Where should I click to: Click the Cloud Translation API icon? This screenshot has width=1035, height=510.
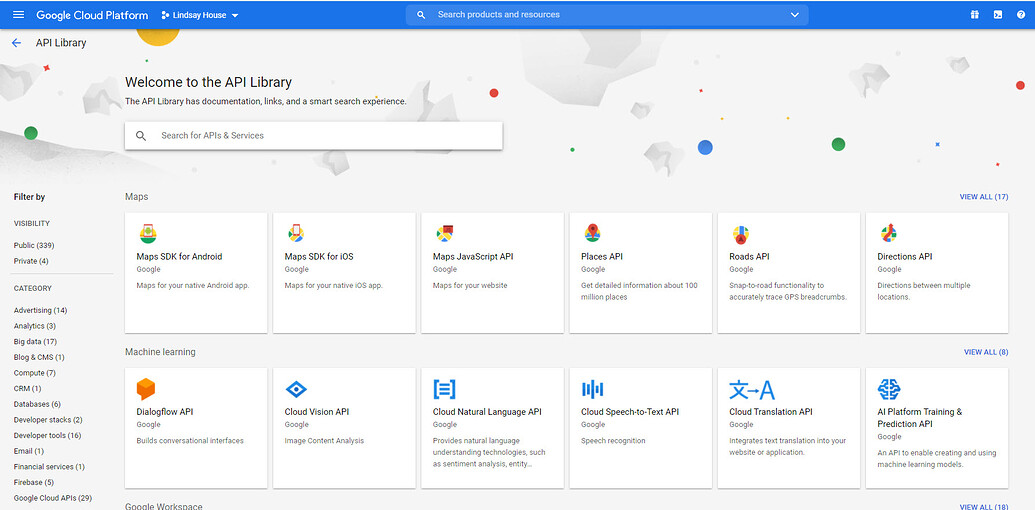pos(752,389)
